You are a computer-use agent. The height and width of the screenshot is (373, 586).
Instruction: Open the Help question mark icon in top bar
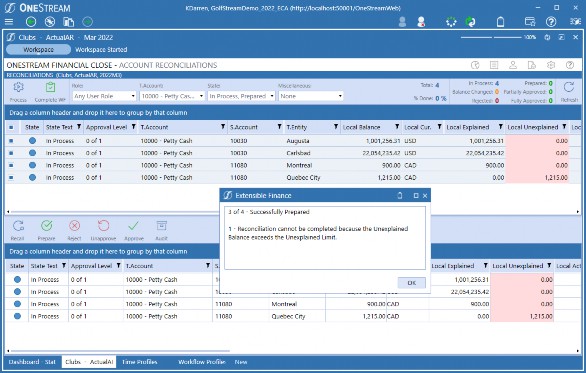[551, 22]
